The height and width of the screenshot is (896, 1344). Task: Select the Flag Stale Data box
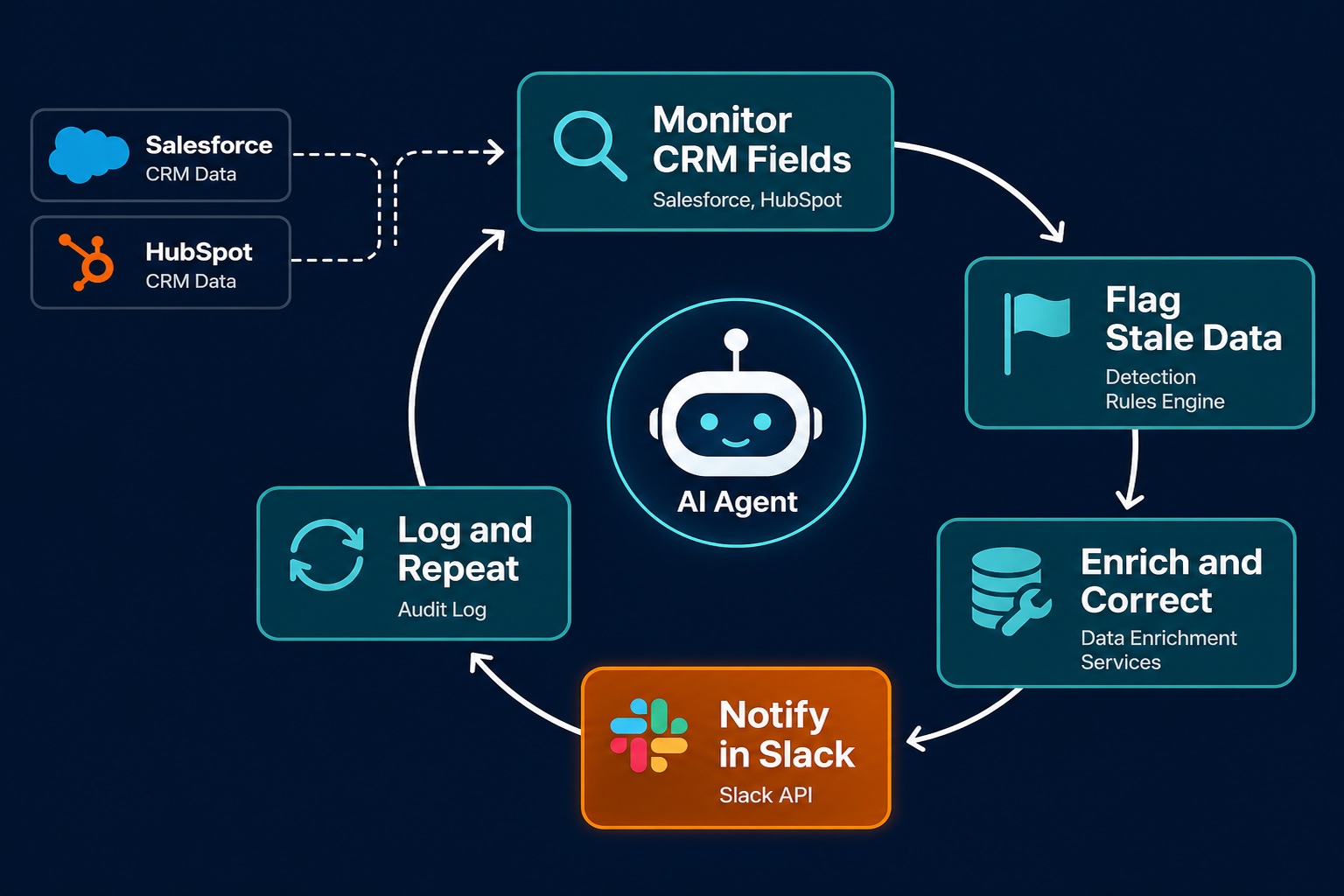(1139, 343)
